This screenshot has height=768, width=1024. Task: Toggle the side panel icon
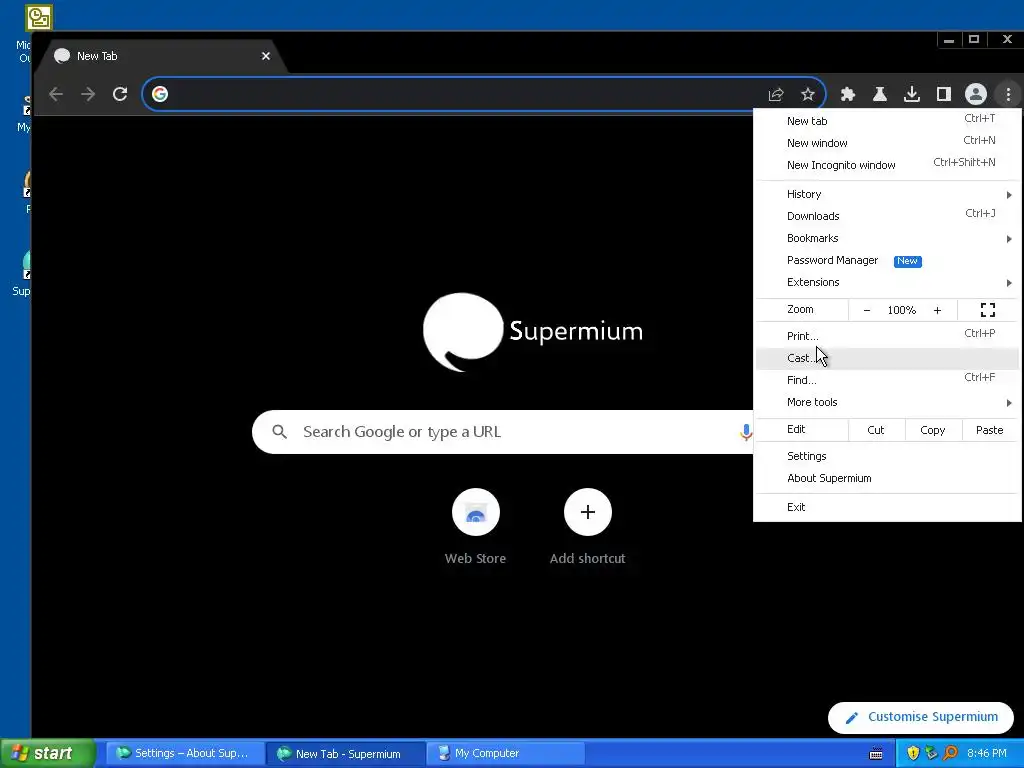(x=944, y=95)
